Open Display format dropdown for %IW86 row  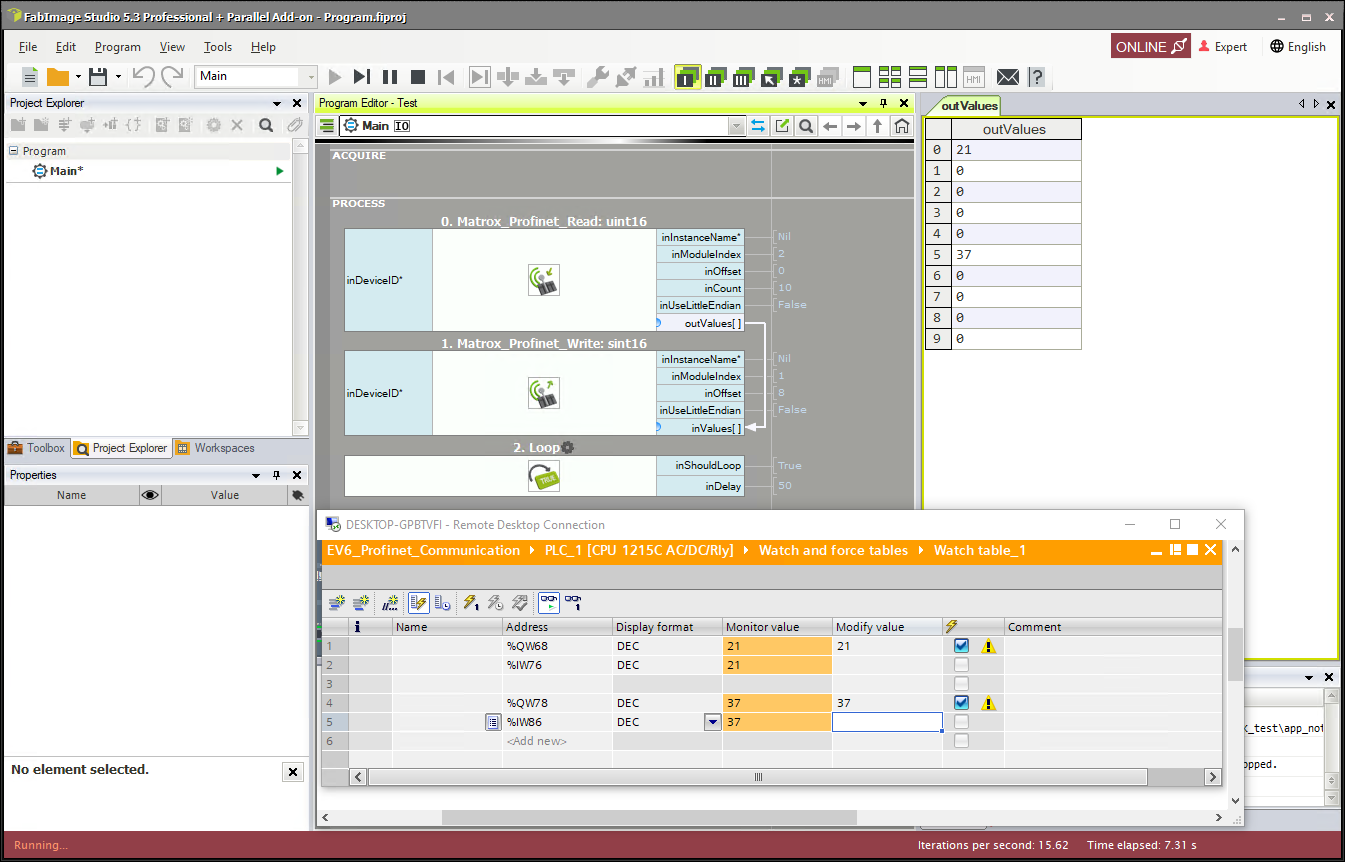coord(713,722)
